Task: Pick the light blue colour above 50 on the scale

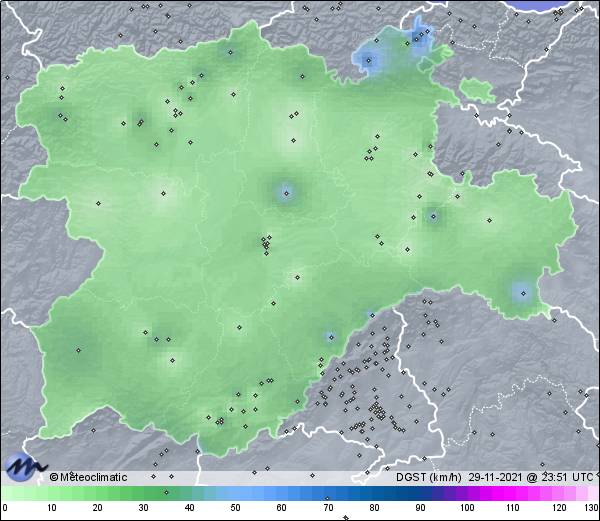Action: [236, 493]
